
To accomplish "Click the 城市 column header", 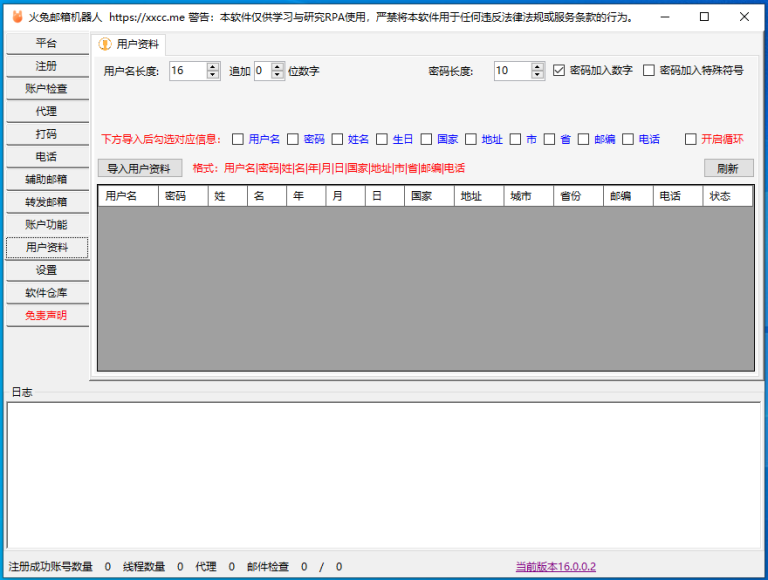I will point(528,196).
